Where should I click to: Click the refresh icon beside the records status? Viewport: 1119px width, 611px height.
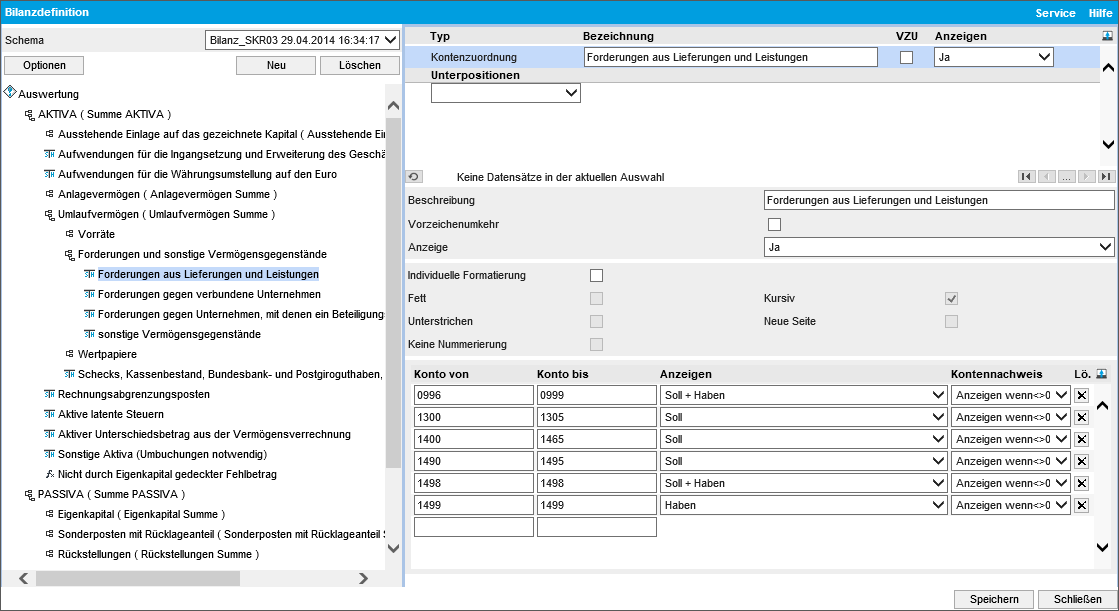click(x=414, y=176)
